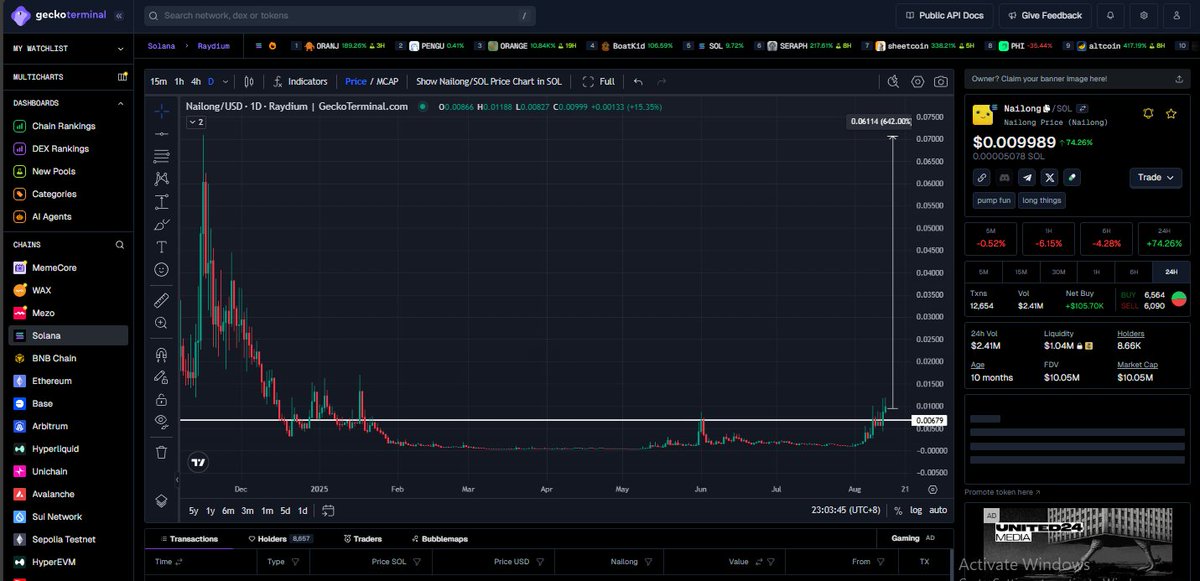Click Give Feedback button
The height and width of the screenshot is (581, 1200).
[1045, 16]
